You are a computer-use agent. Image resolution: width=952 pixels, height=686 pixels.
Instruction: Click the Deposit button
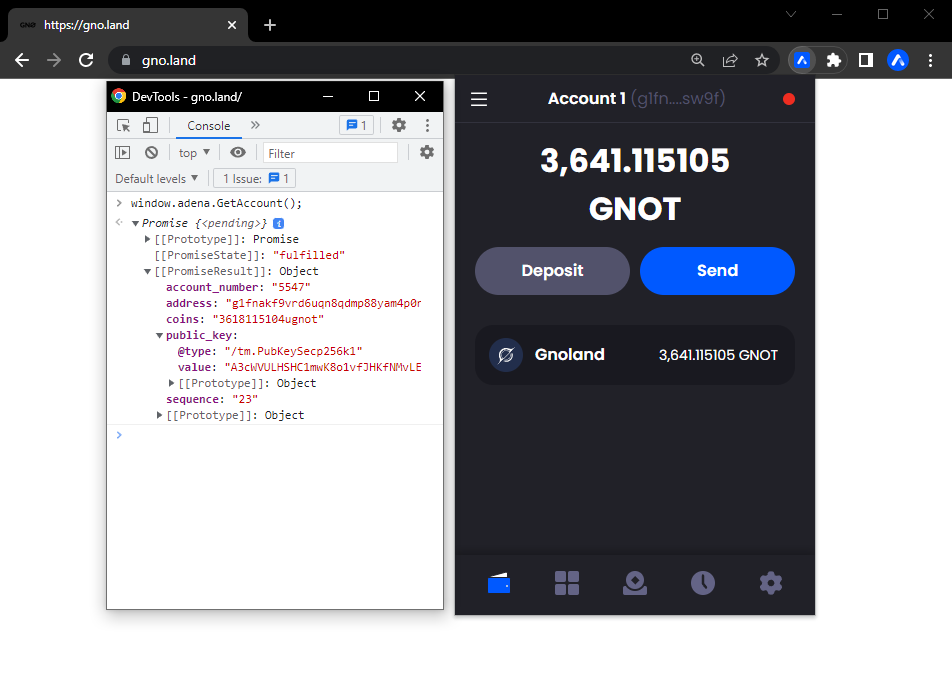click(552, 271)
